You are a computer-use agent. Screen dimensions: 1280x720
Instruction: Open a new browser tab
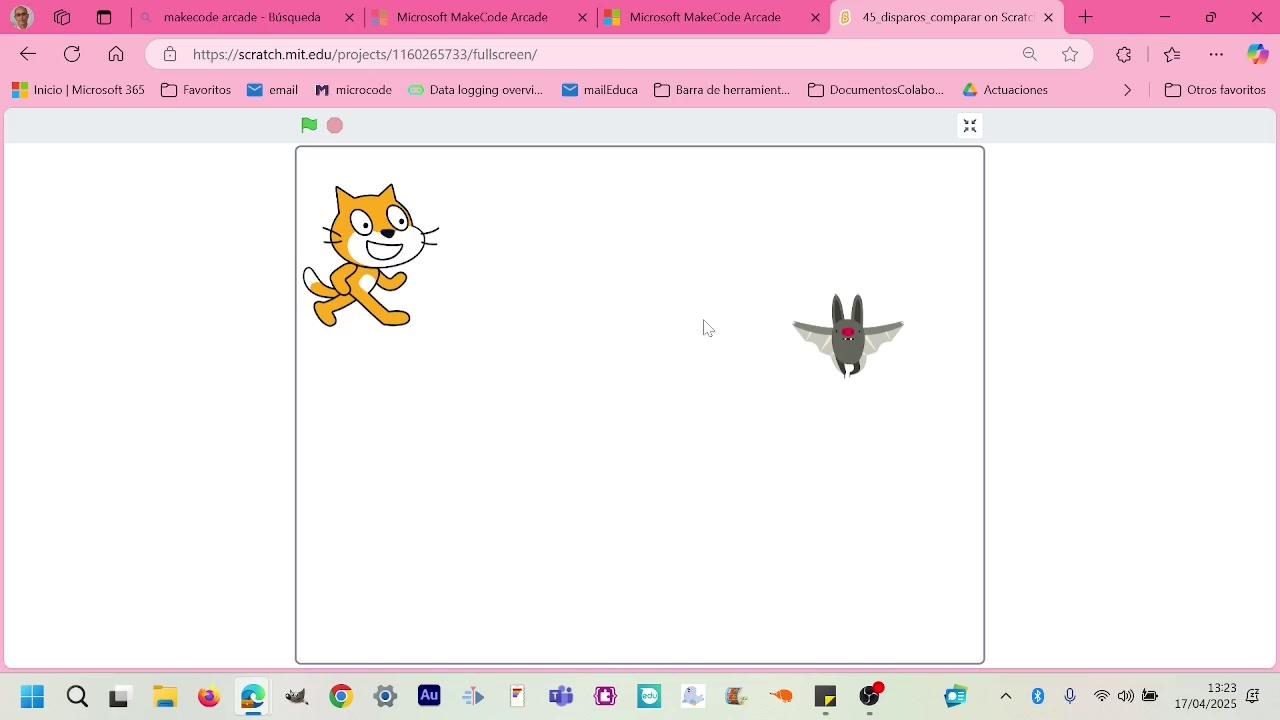tap(1086, 17)
